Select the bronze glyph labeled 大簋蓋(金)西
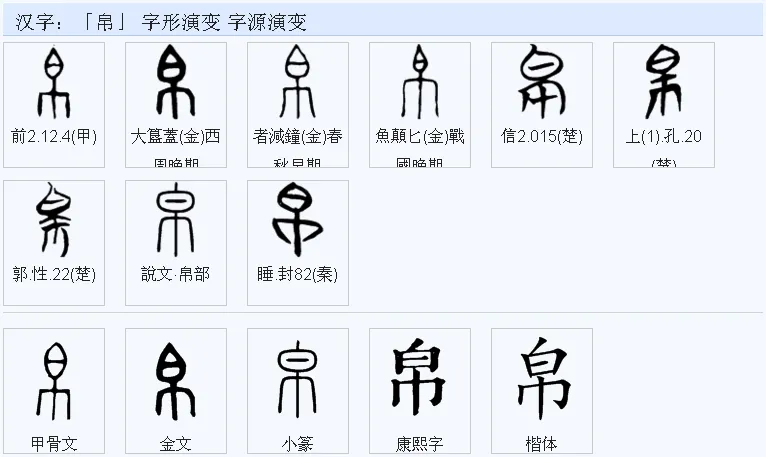Image resolution: width=766 pixels, height=457 pixels. [176, 82]
